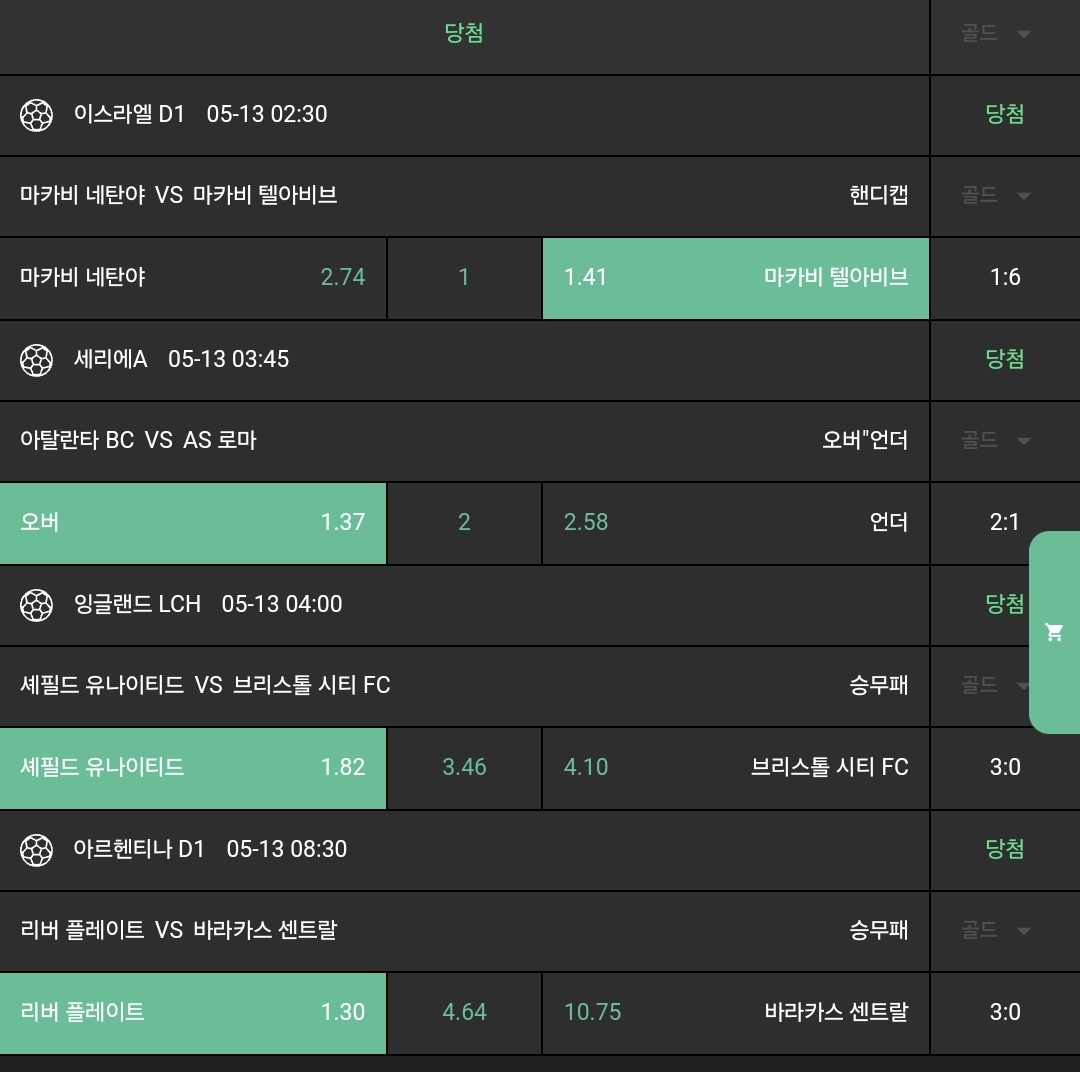Expand 골드 dropdown on the 오버"언더 row
Viewport: 1080px width, 1072px height.
coord(996,441)
